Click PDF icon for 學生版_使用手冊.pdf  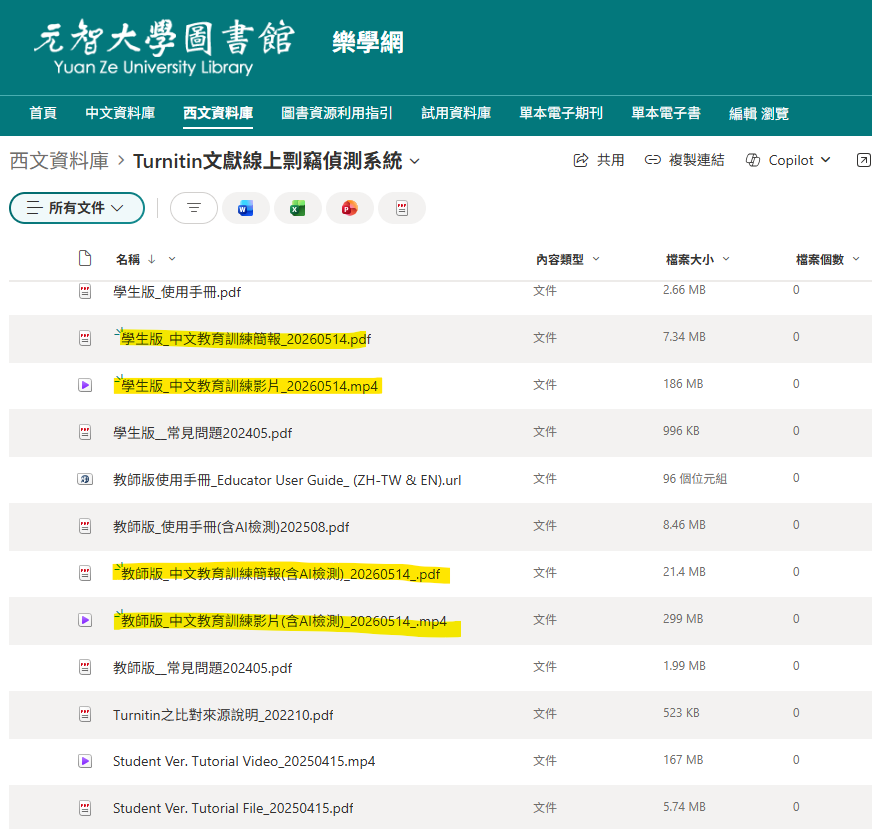85,291
